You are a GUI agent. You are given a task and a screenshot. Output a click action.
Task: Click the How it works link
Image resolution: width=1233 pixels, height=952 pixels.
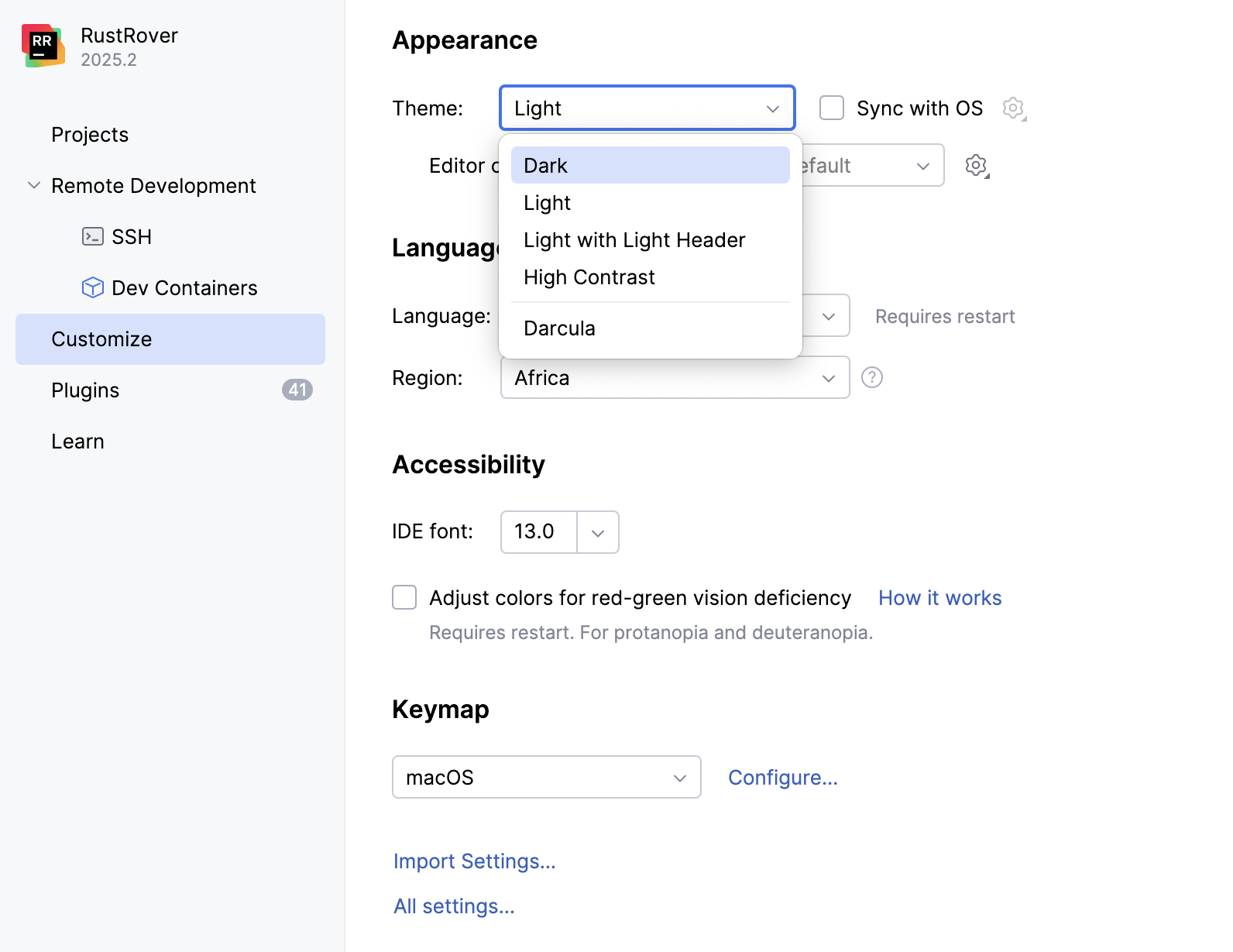(x=939, y=598)
